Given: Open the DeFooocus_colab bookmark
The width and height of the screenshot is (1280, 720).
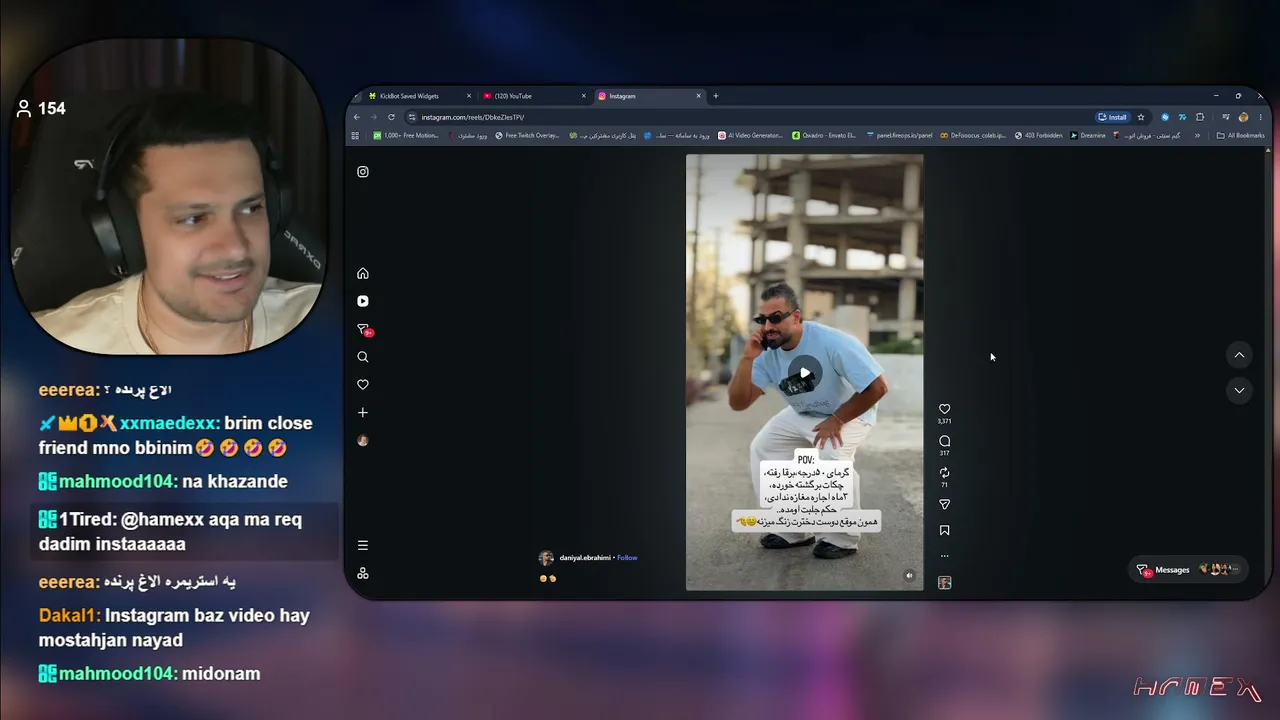Looking at the screenshot, I should [x=973, y=136].
